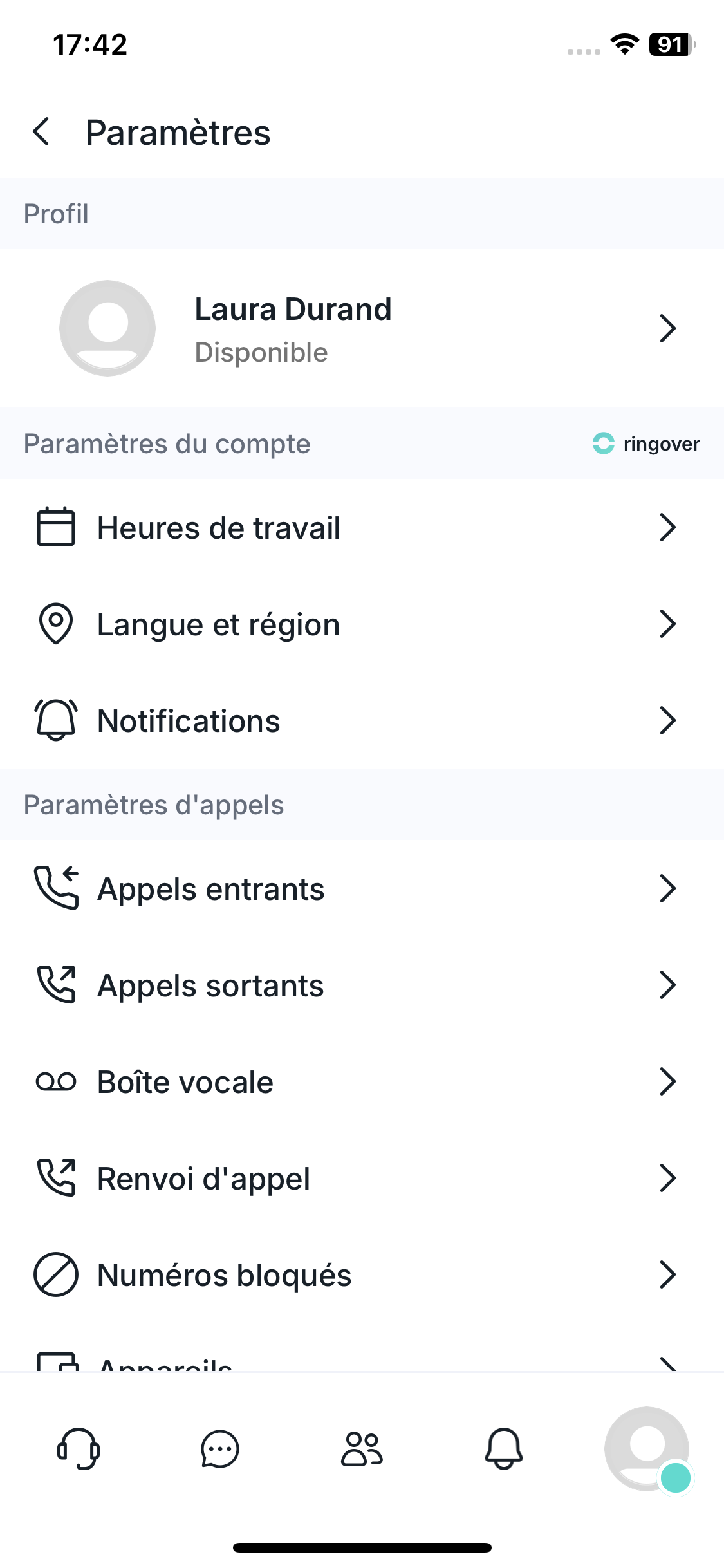Open the bell notifications tab
This screenshot has height=1568, width=724.
coord(503,1449)
